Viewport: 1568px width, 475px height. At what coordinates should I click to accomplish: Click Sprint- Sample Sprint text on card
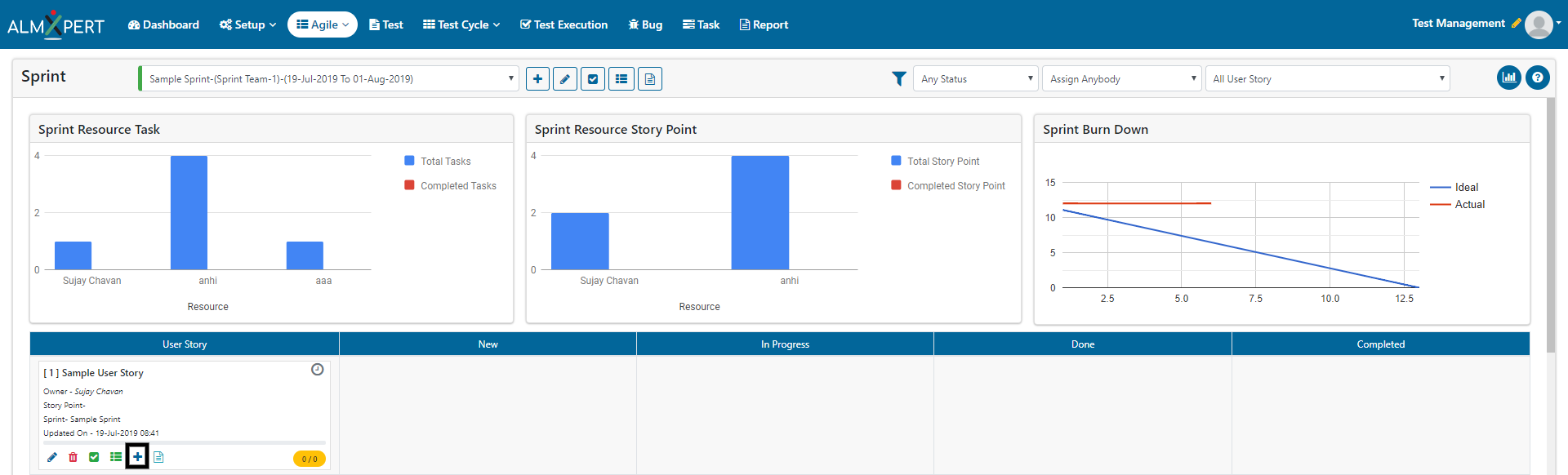82,420
